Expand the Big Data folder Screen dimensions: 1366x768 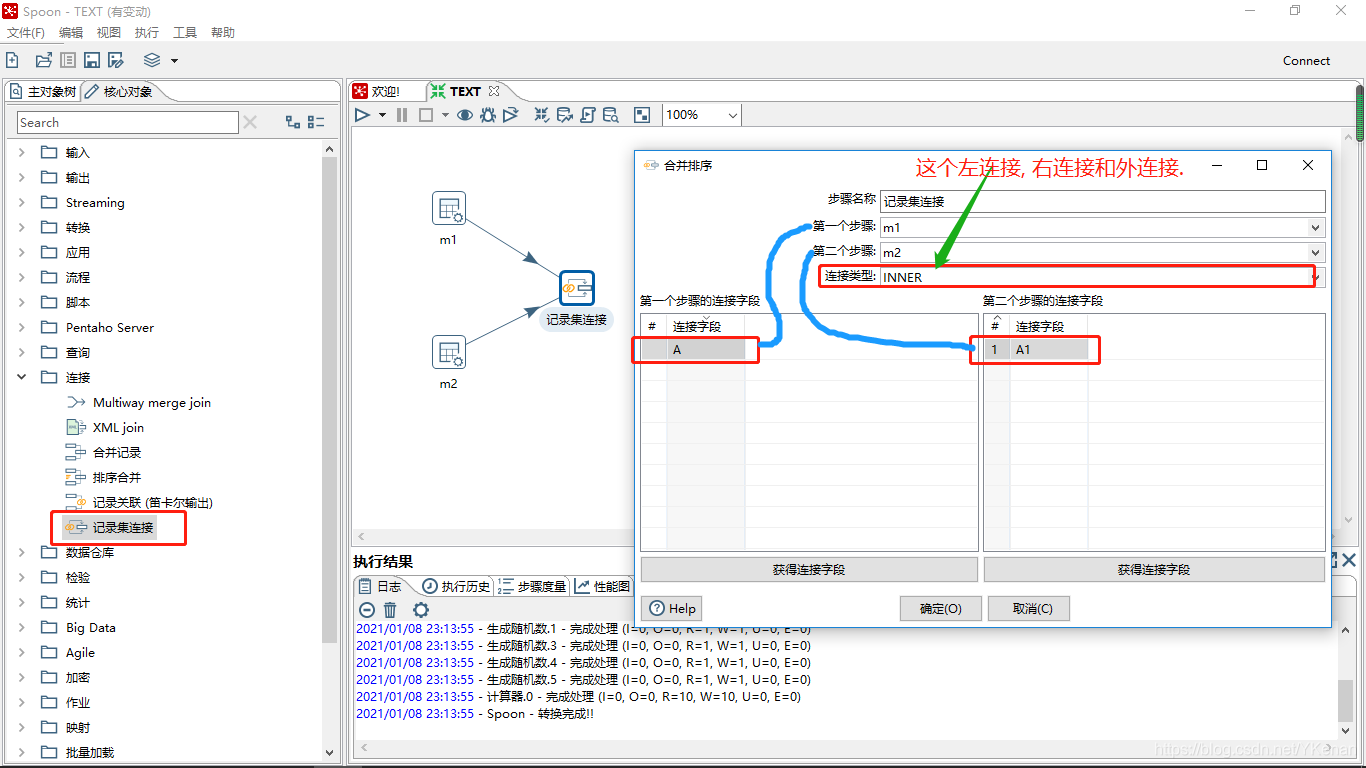(22, 627)
